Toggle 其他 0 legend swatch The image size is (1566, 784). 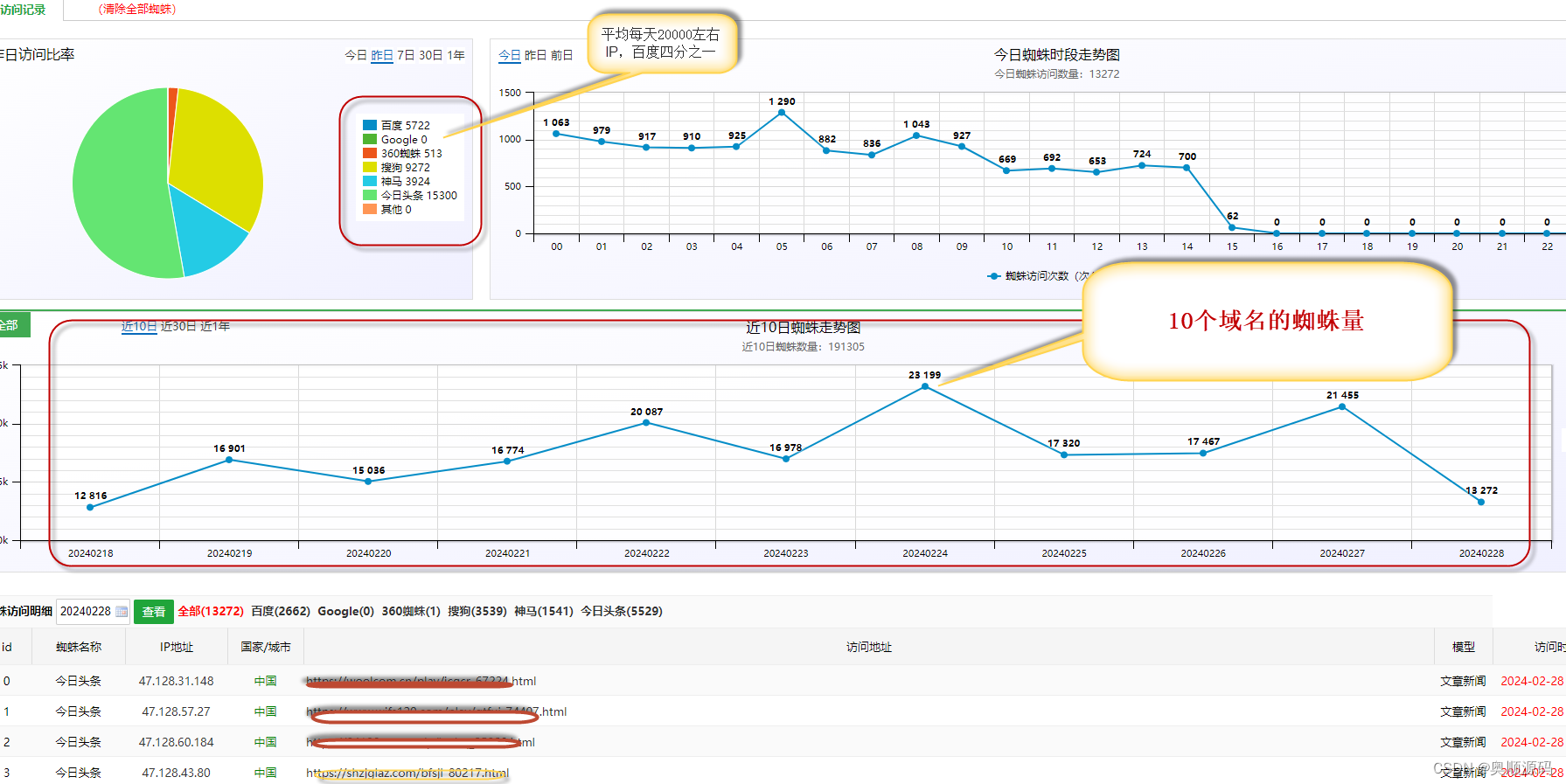point(370,210)
